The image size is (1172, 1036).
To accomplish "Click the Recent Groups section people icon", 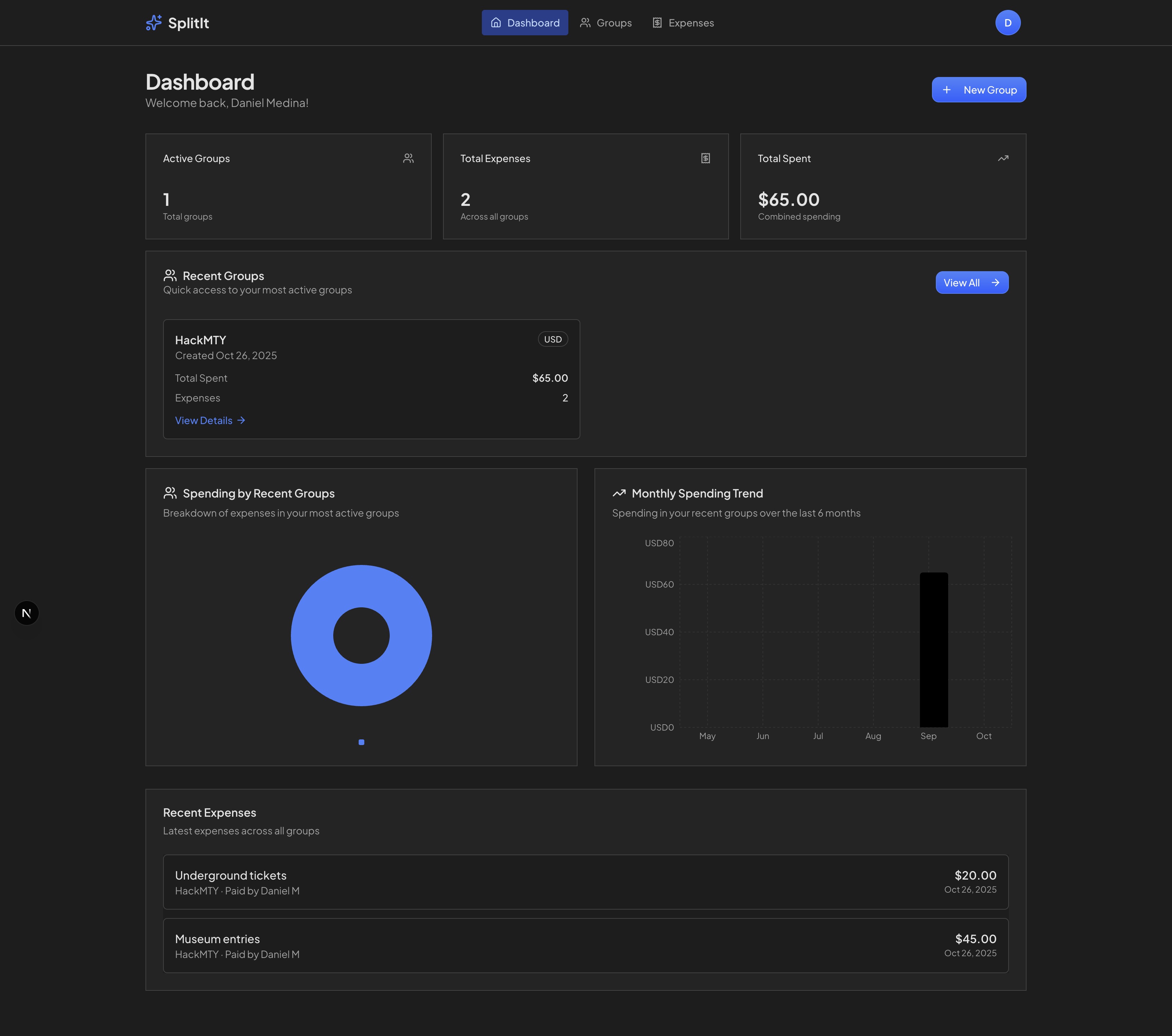I will (x=170, y=275).
